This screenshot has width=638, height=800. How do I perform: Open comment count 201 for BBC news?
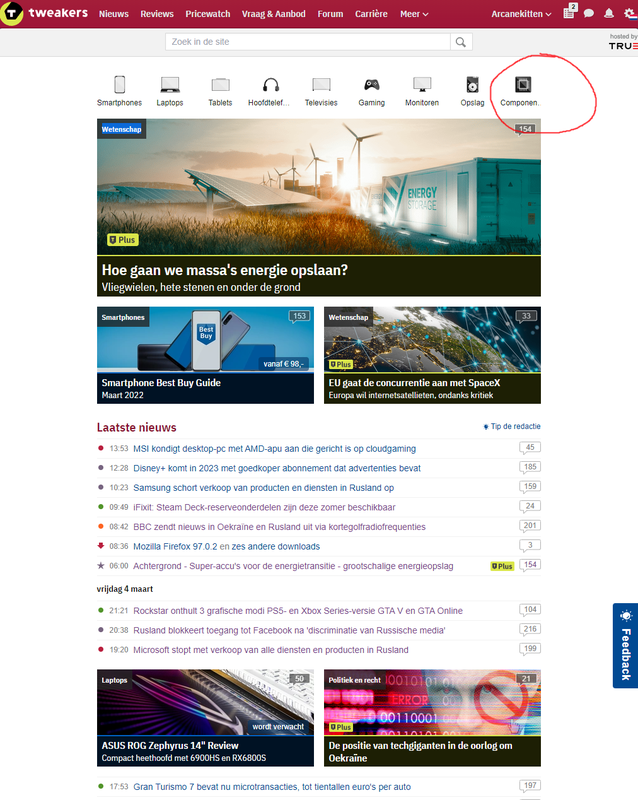pos(530,526)
